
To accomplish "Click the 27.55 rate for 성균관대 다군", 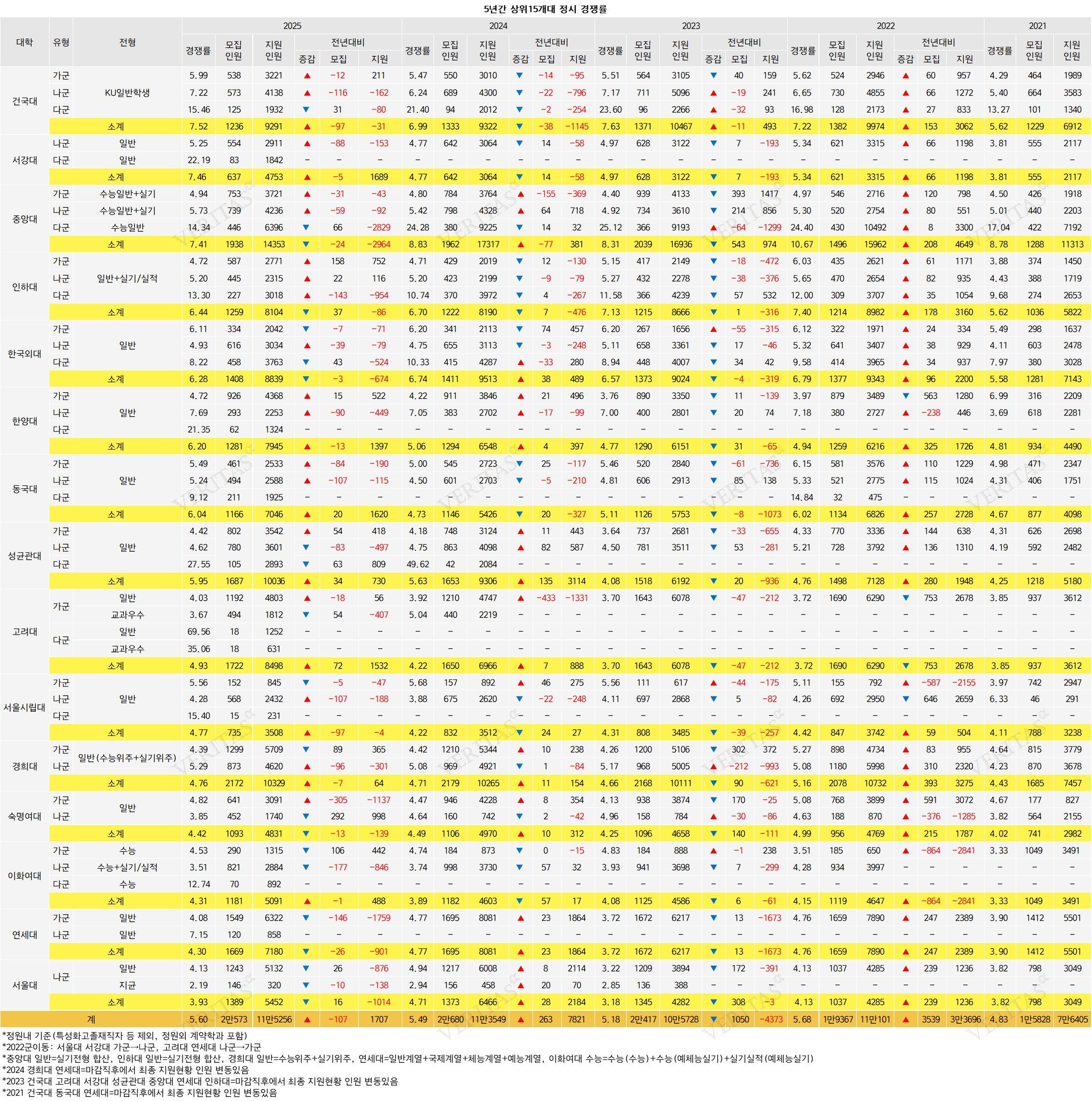I will (x=199, y=564).
